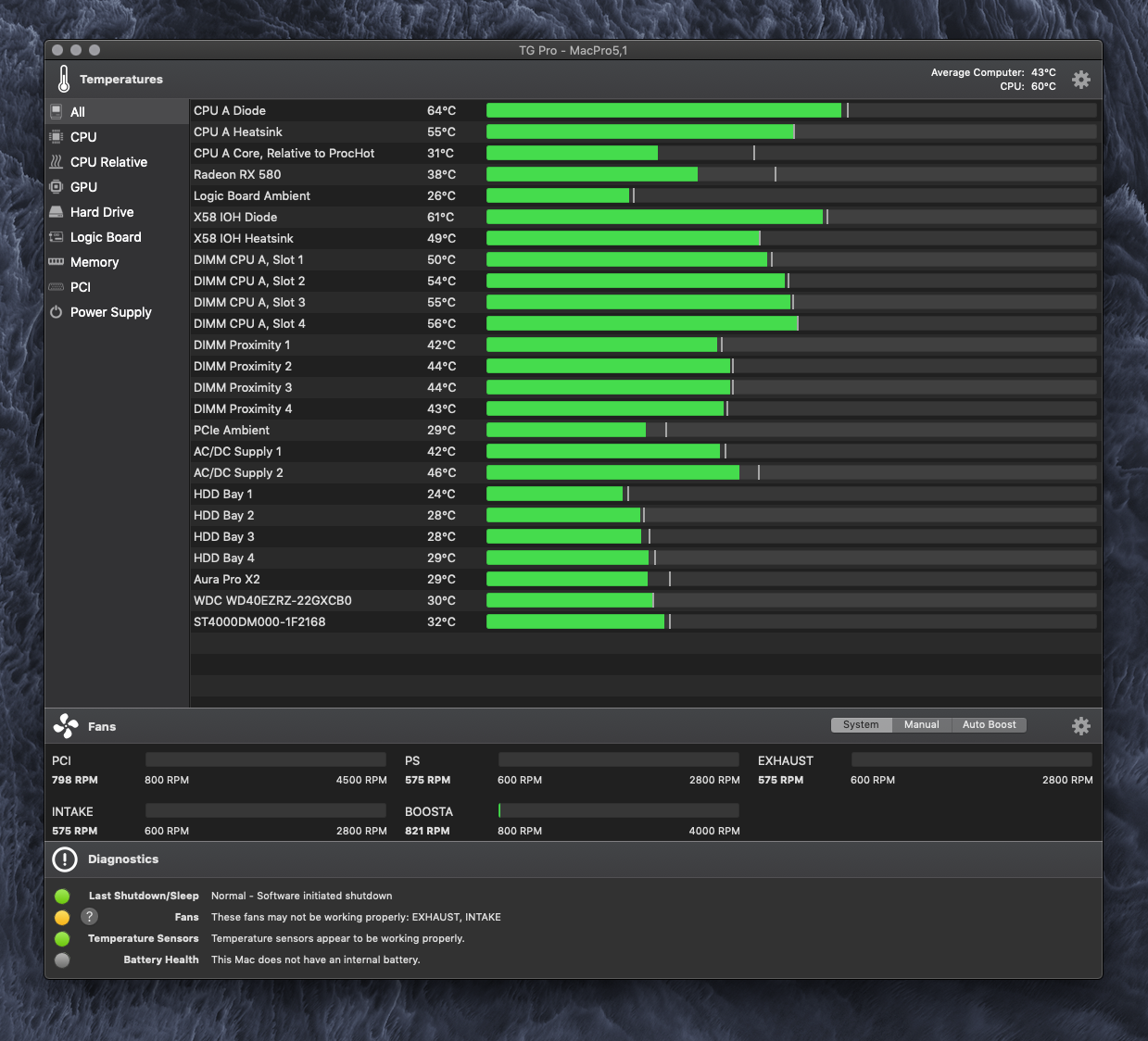Click the Average Computer temperature readout

(x=993, y=72)
